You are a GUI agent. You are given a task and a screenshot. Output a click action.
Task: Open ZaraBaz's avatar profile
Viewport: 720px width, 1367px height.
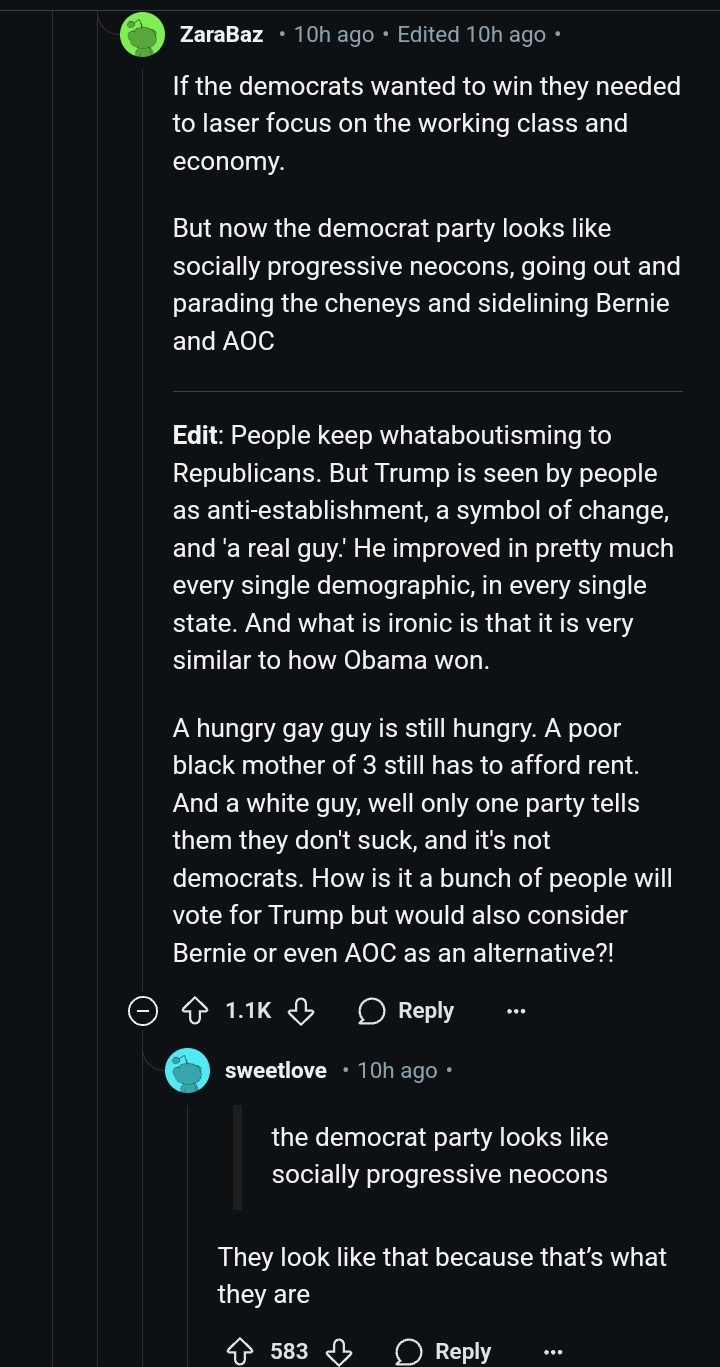[142, 34]
